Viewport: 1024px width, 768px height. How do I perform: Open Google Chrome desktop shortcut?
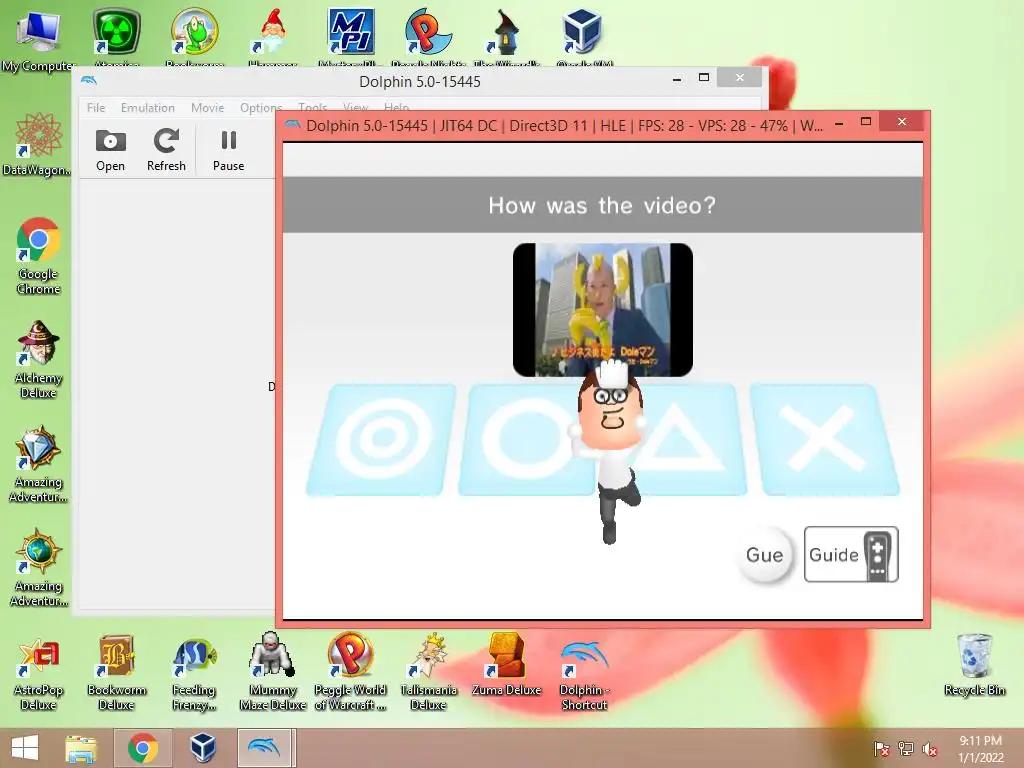38,256
